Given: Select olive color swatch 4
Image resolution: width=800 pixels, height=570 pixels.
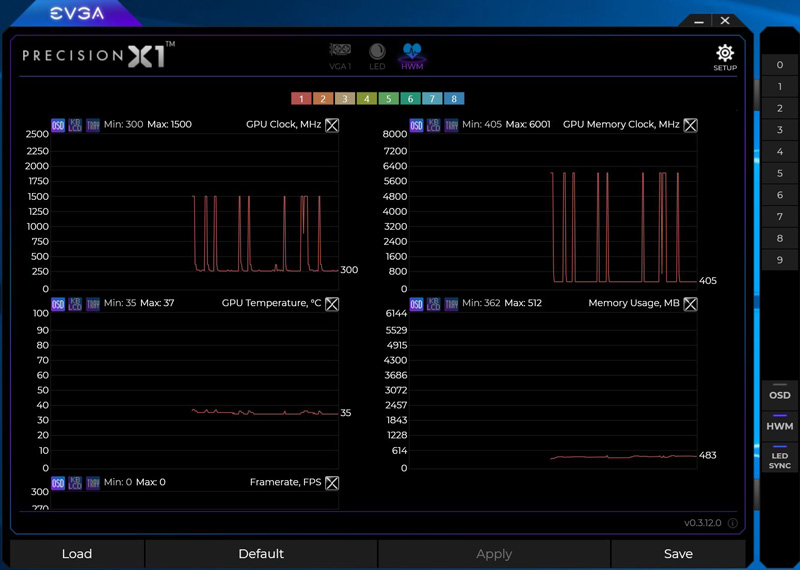Looking at the screenshot, I should (x=367, y=98).
